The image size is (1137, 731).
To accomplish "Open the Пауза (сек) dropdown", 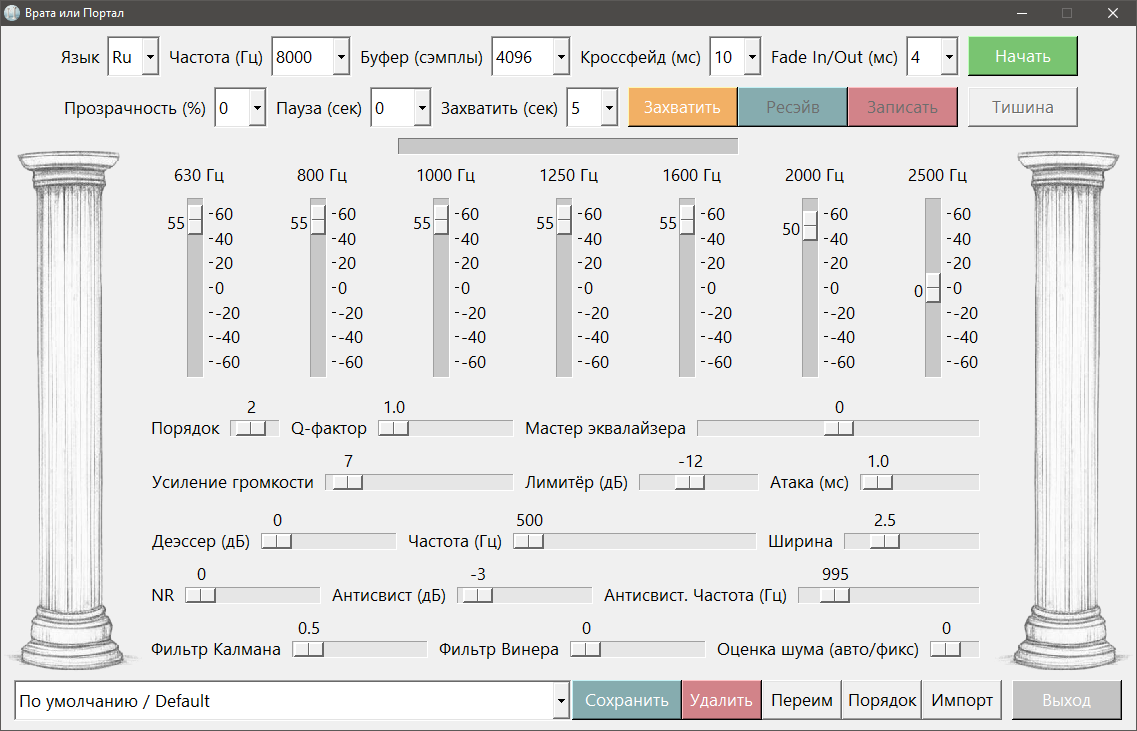I will [423, 108].
